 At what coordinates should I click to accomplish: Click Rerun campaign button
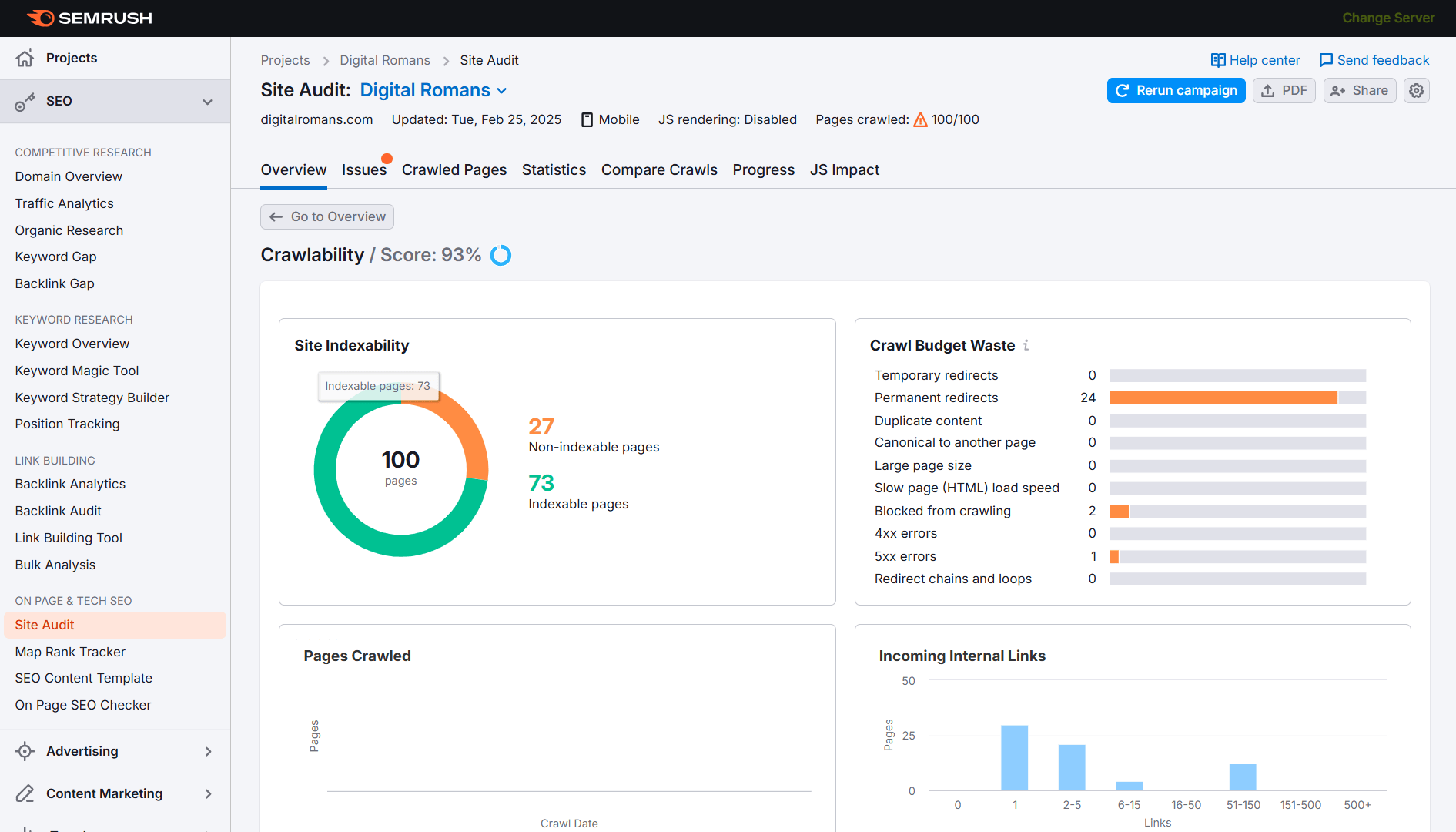tap(1176, 90)
